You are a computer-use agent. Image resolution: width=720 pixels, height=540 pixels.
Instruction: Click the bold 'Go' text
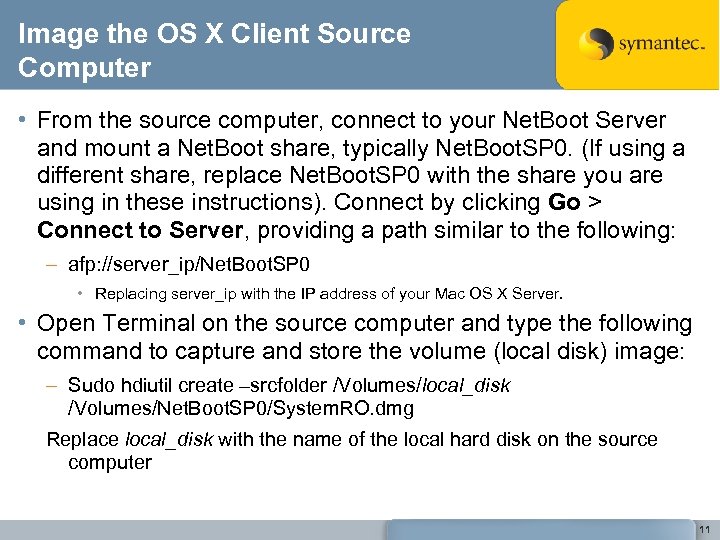pyautogui.click(x=564, y=202)
